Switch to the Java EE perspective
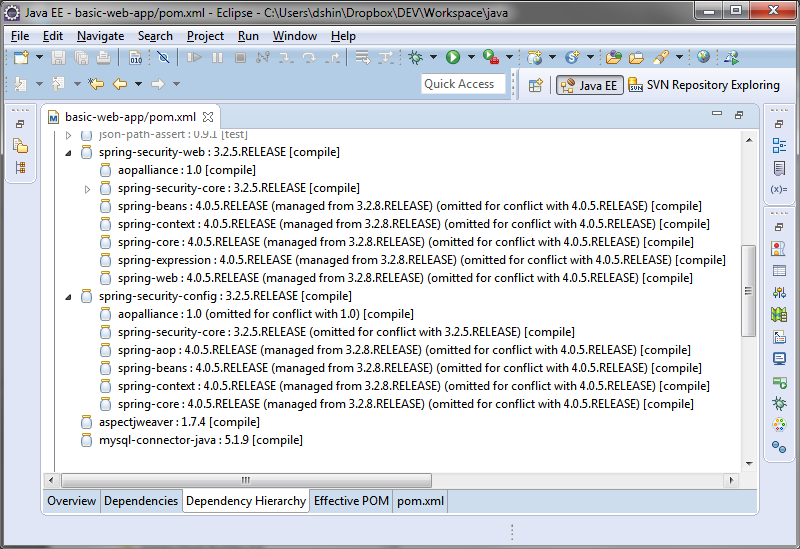800x549 pixels. pos(591,85)
